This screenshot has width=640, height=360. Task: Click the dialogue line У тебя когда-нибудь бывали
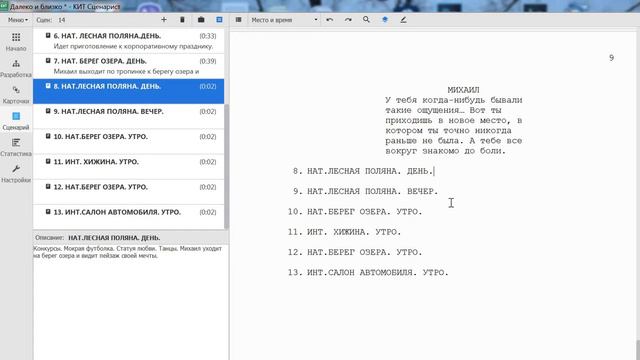(x=454, y=100)
